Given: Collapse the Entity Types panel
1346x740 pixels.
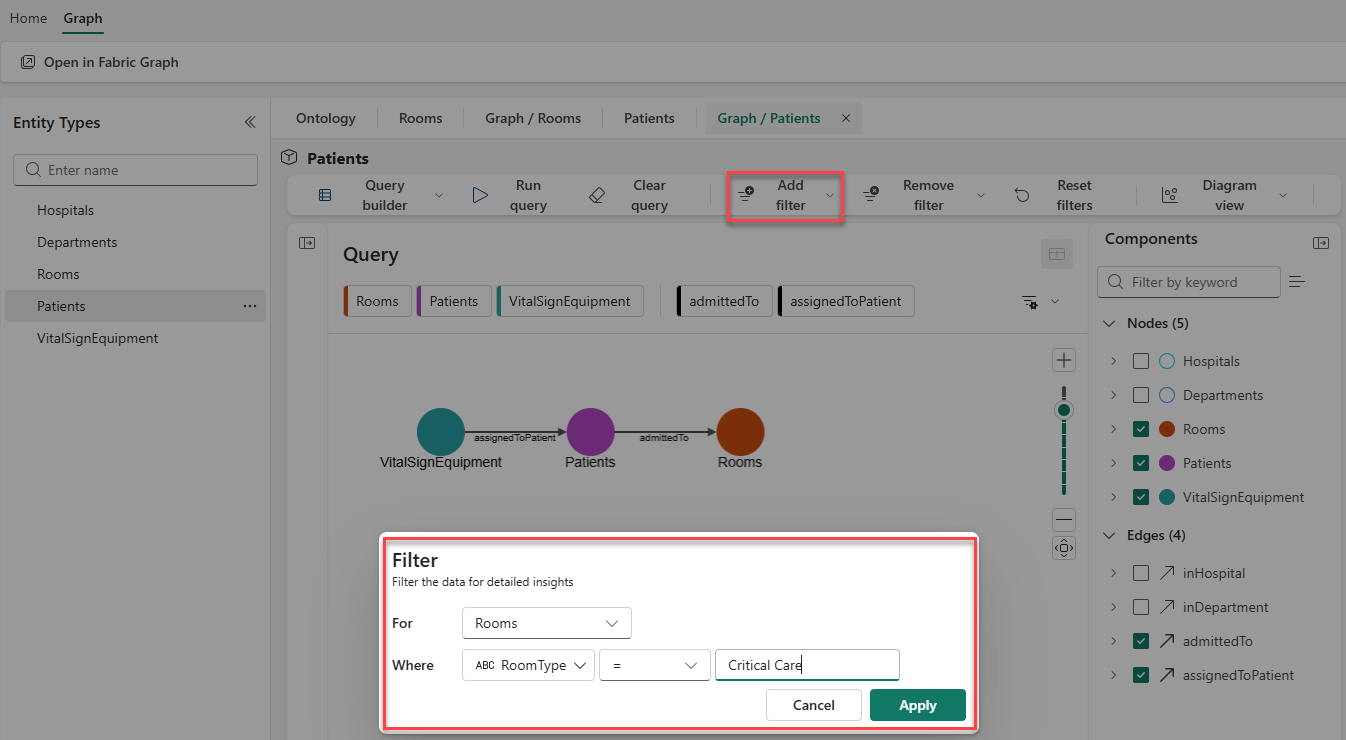Looking at the screenshot, I should tap(250, 122).
